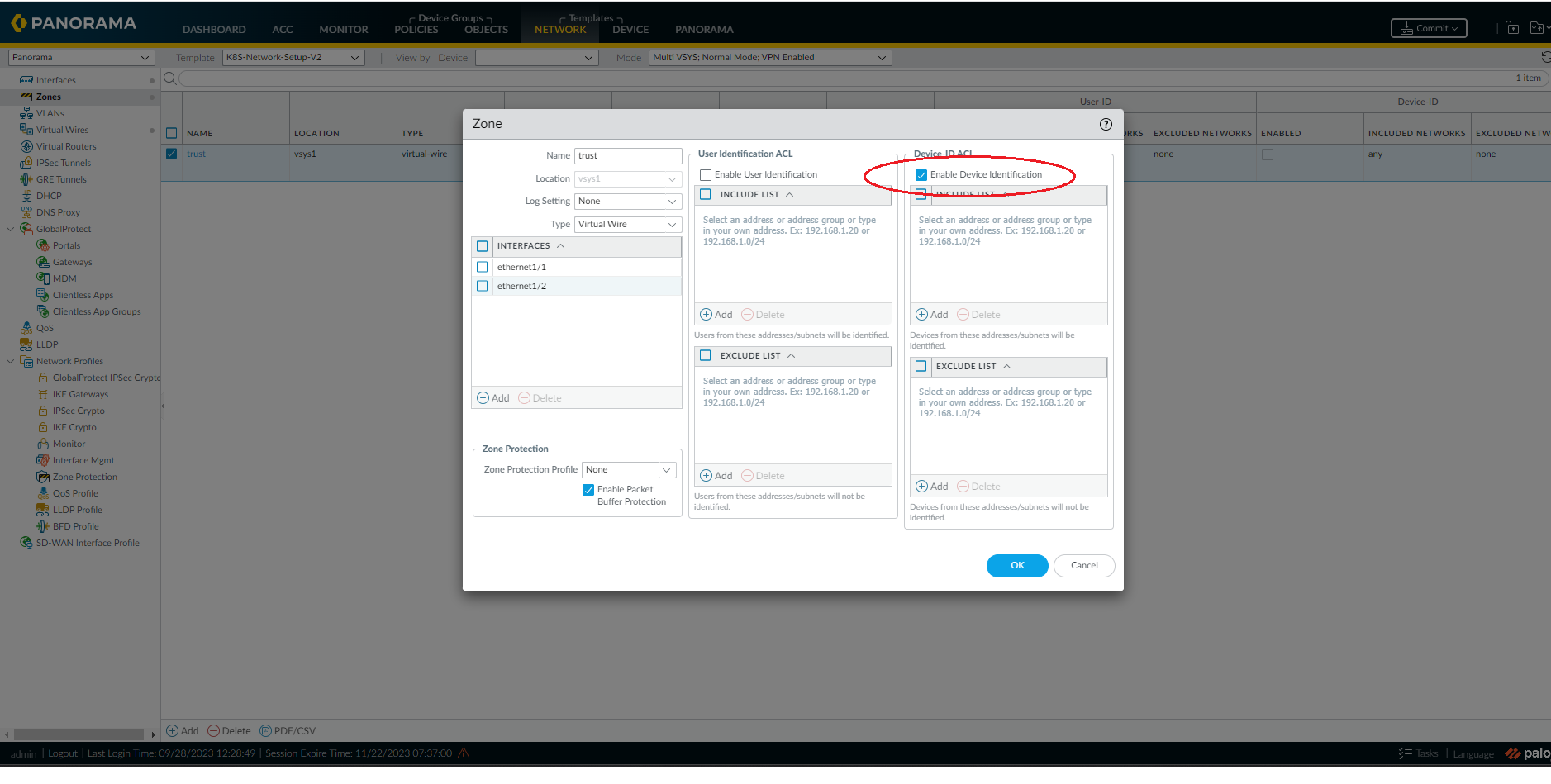Screen dimensions: 1551x784
Task: Cancel the Zone dialog
Action: (1084, 566)
